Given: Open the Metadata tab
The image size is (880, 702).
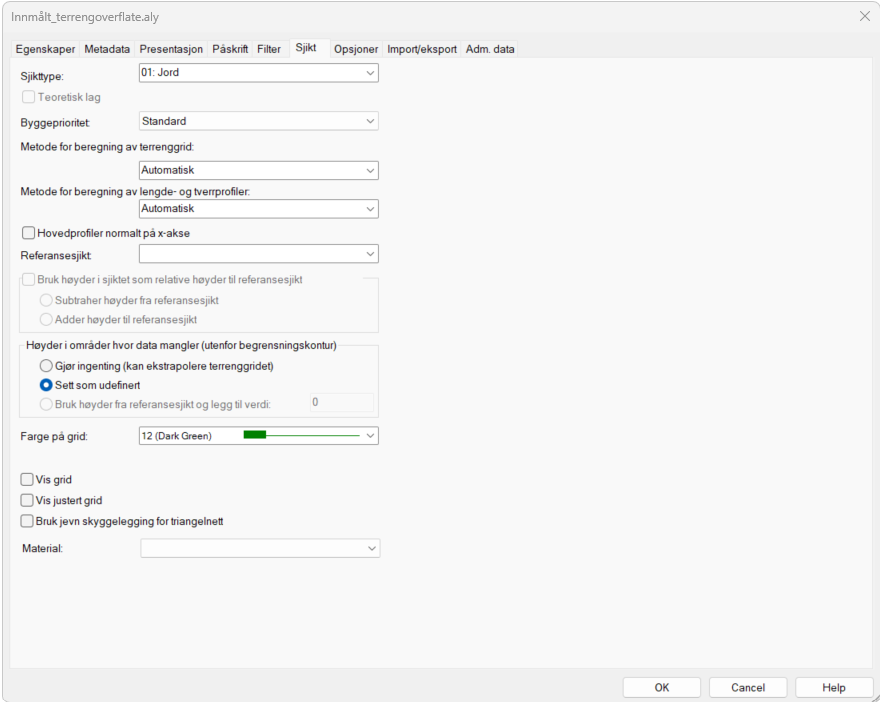Looking at the screenshot, I should click(107, 49).
